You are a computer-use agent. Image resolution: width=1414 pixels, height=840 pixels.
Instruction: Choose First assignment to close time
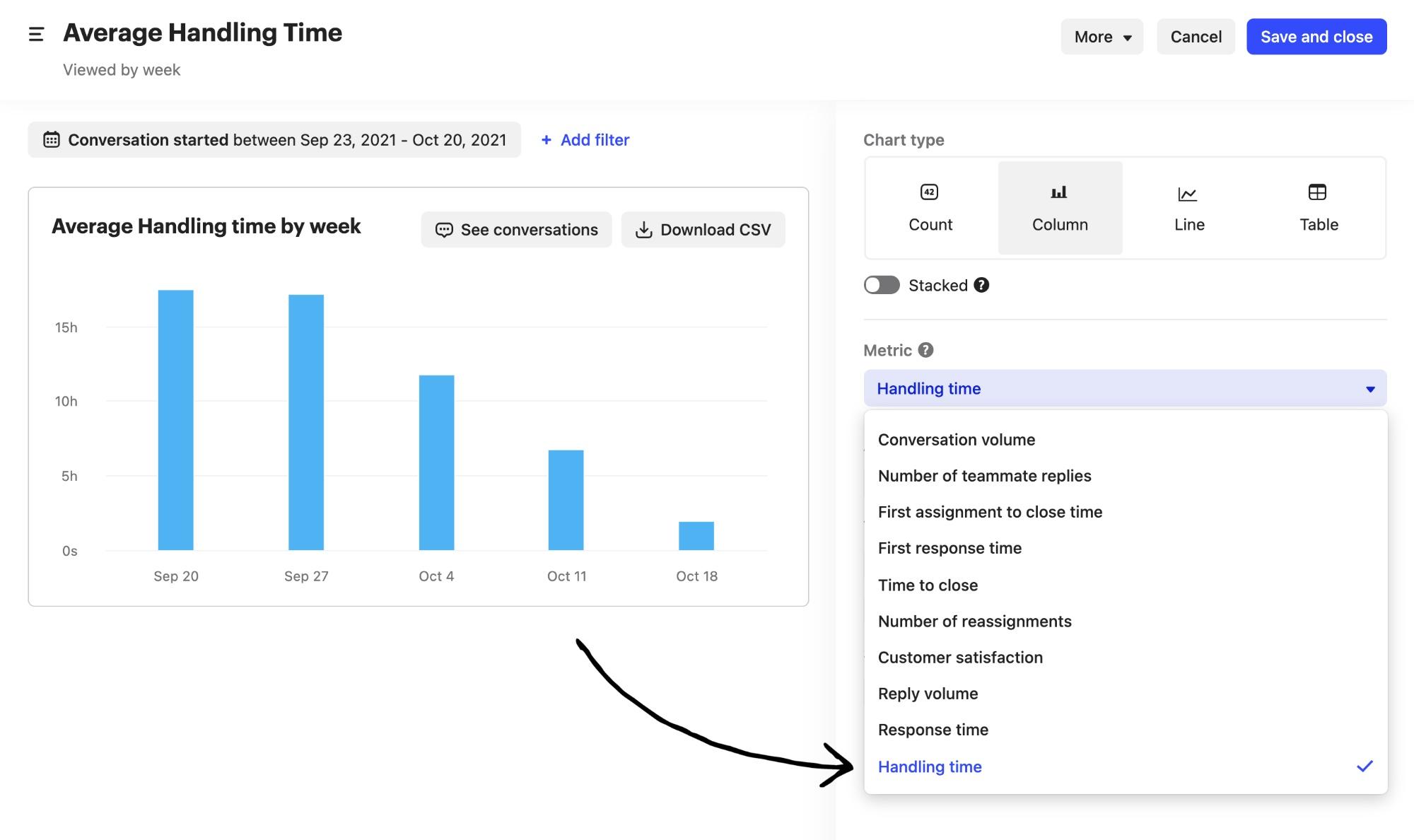(x=1126, y=512)
